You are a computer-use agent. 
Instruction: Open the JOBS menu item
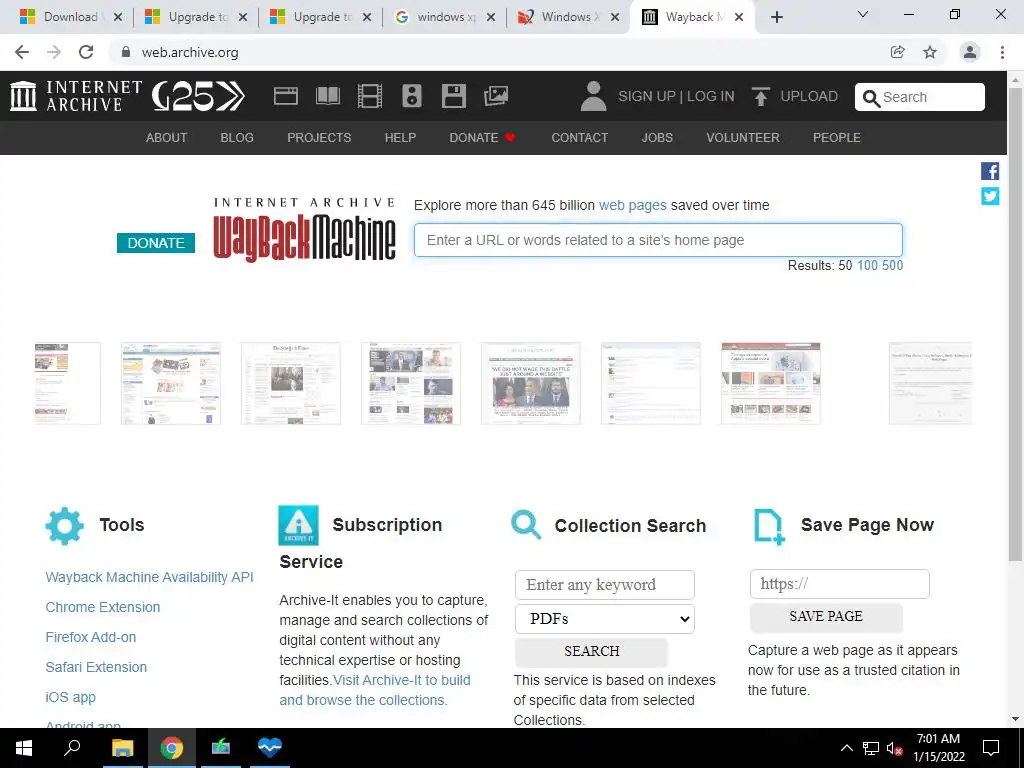click(657, 138)
